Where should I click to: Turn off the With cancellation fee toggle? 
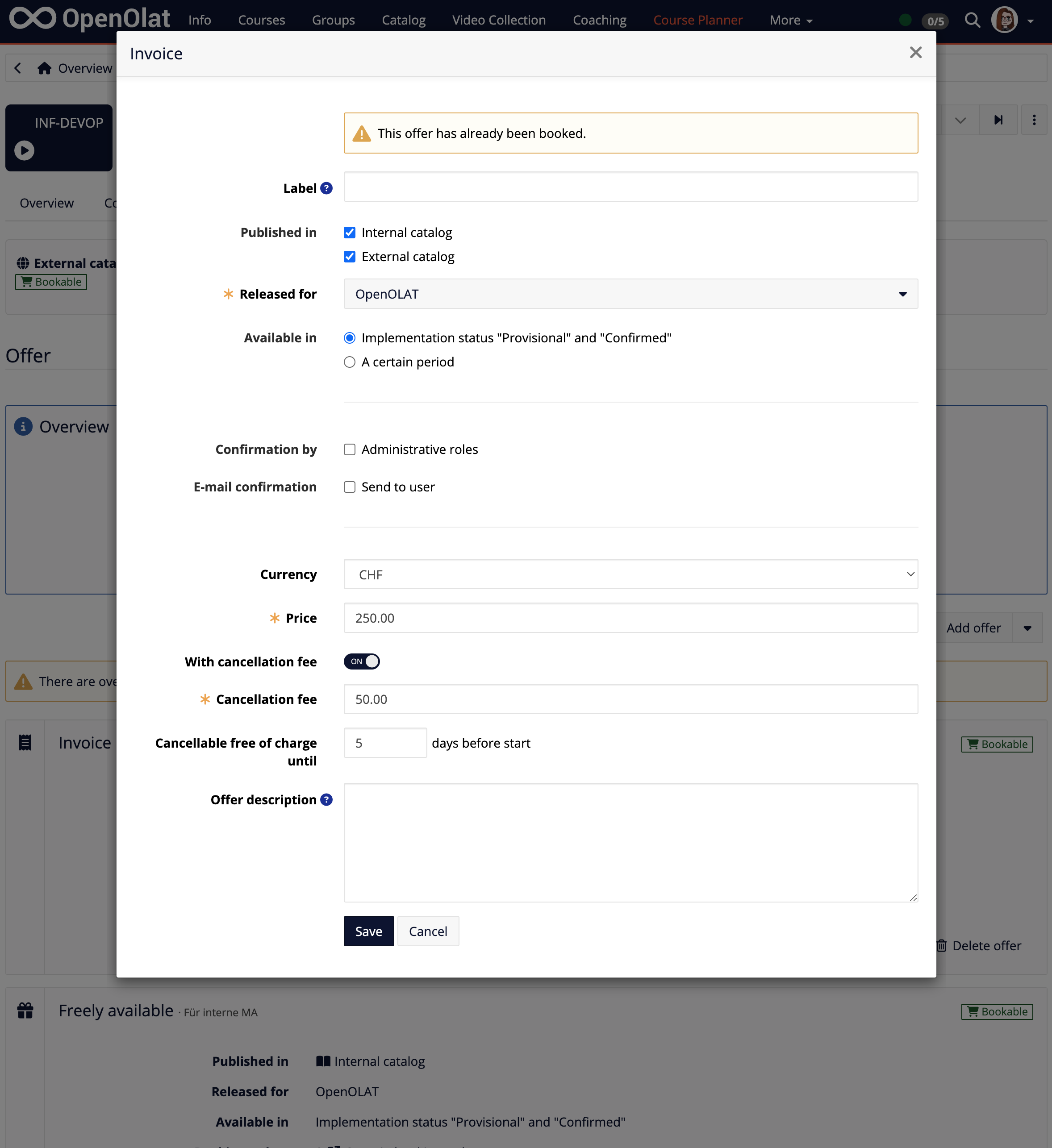[361, 661]
